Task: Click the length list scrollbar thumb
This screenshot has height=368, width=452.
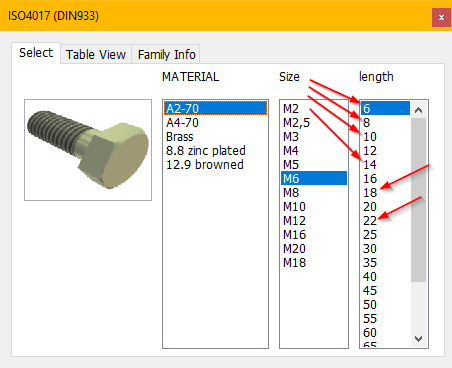Action: (418, 200)
